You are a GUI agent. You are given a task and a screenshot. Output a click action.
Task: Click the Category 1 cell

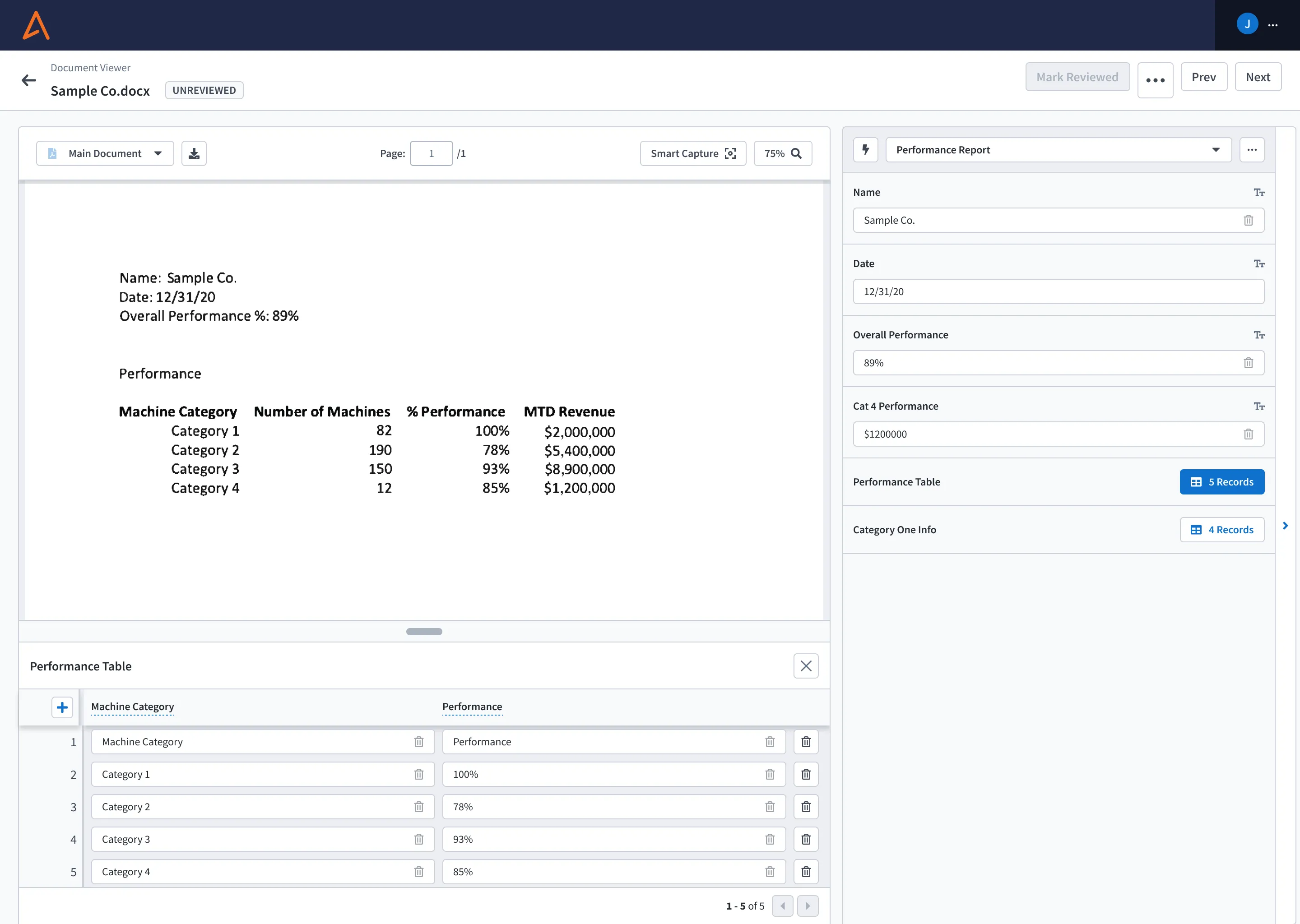pyautogui.click(x=262, y=774)
